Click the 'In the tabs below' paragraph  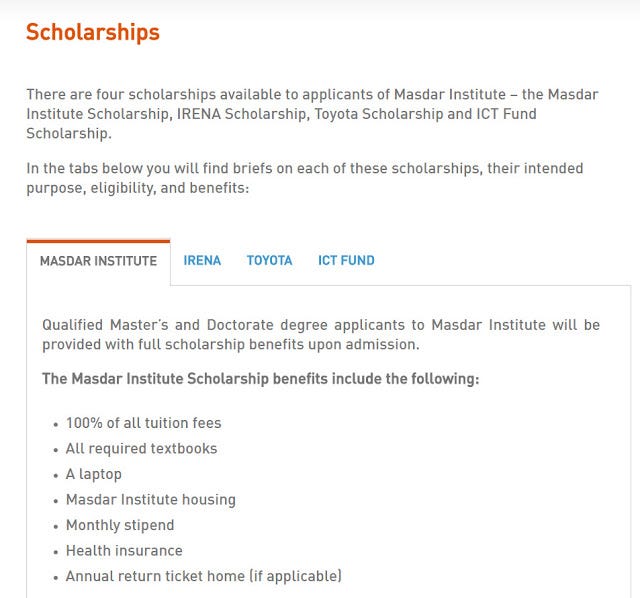point(304,178)
